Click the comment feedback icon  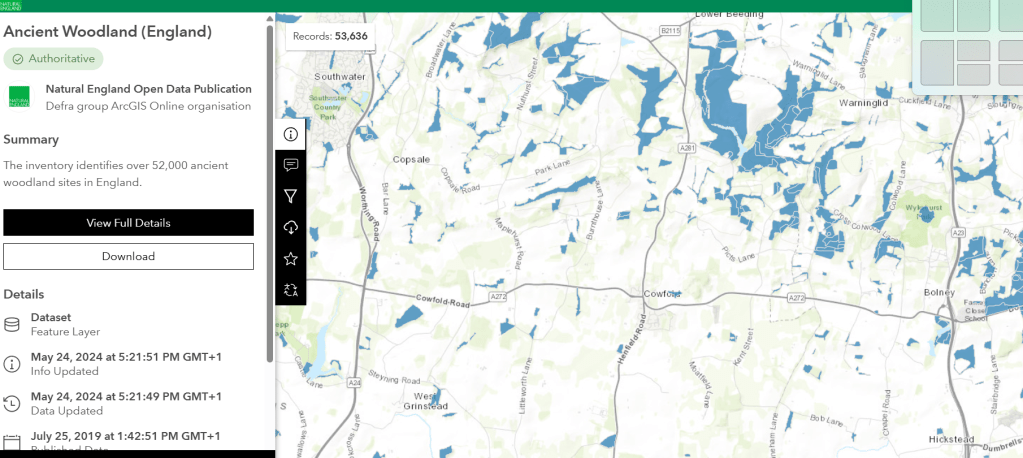pos(290,165)
